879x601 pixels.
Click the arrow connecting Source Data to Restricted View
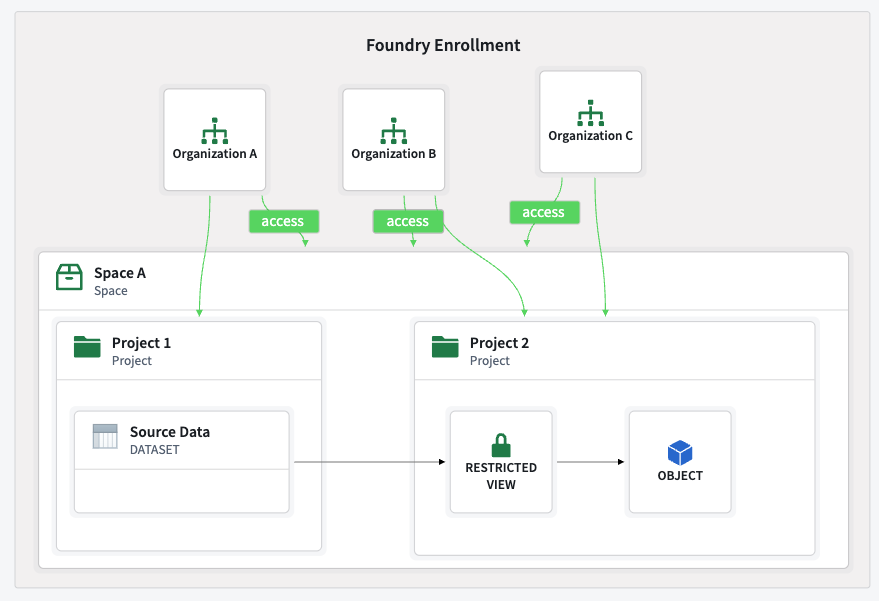[370, 462]
